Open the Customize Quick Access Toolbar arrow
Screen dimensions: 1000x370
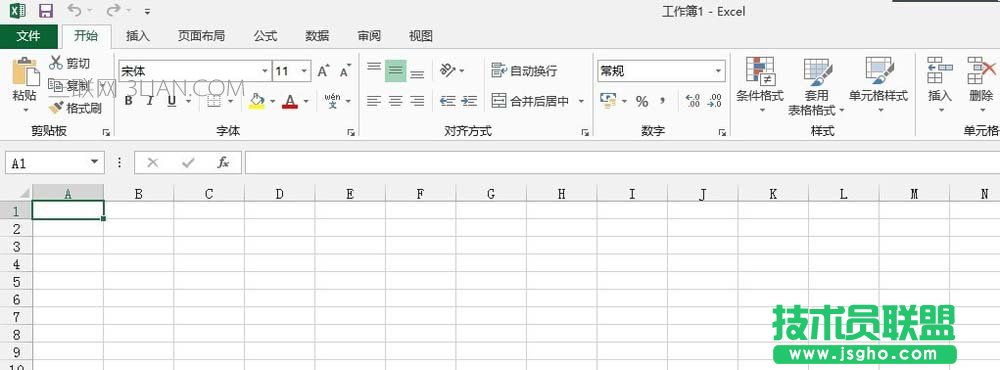(147, 11)
